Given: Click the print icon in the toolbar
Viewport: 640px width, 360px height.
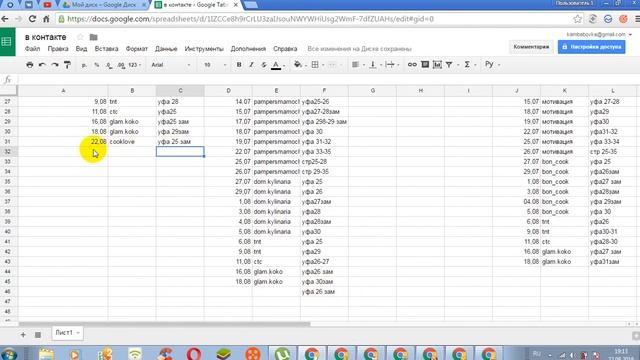Looking at the screenshot, I should point(29,64).
